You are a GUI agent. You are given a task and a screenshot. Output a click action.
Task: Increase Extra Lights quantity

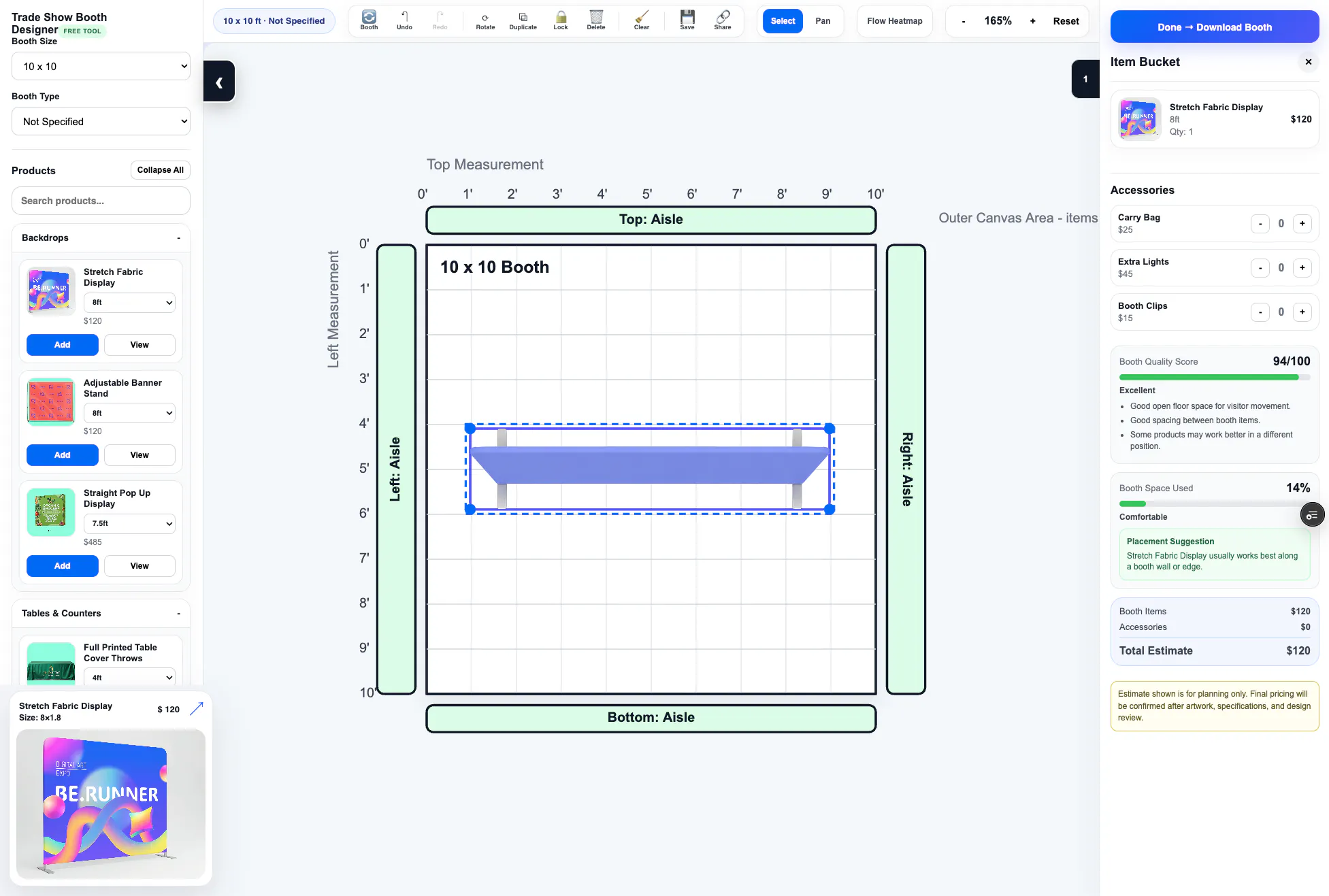(x=1302, y=268)
